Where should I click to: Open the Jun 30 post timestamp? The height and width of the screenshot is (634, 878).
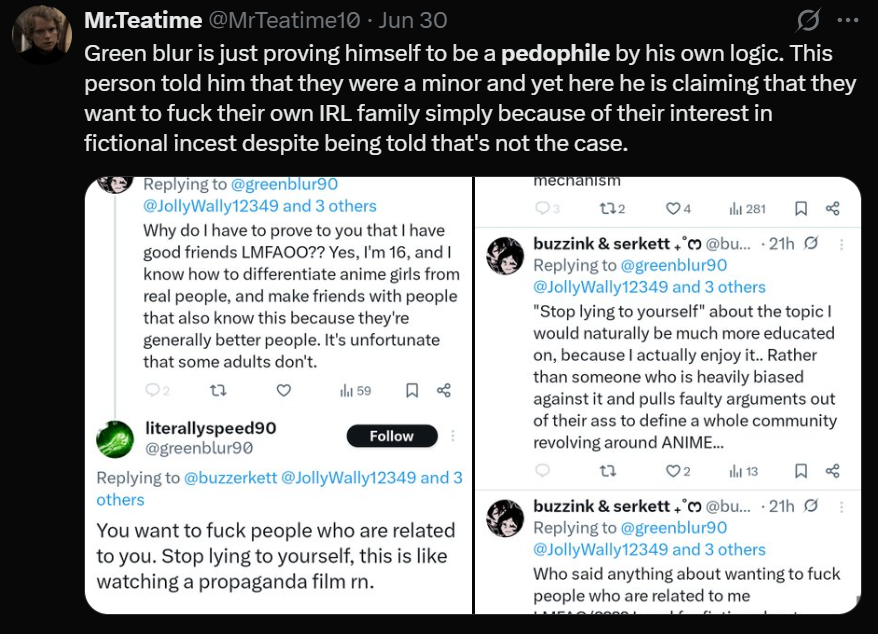click(x=413, y=20)
